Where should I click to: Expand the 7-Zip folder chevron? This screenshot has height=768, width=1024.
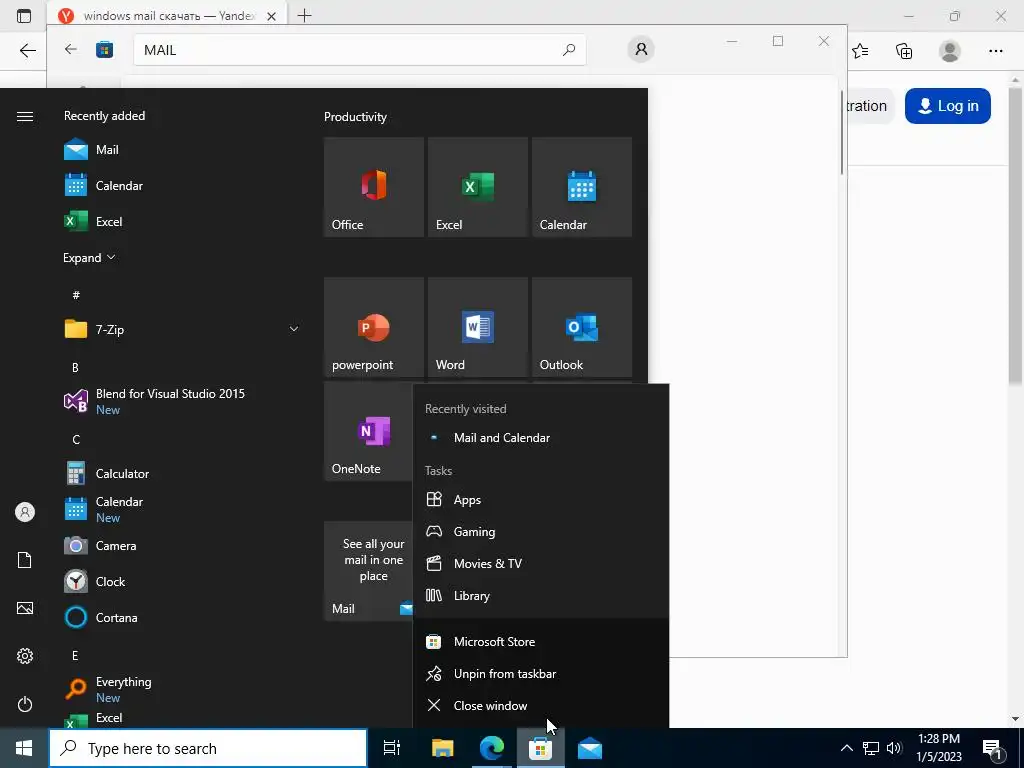(x=294, y=329)
